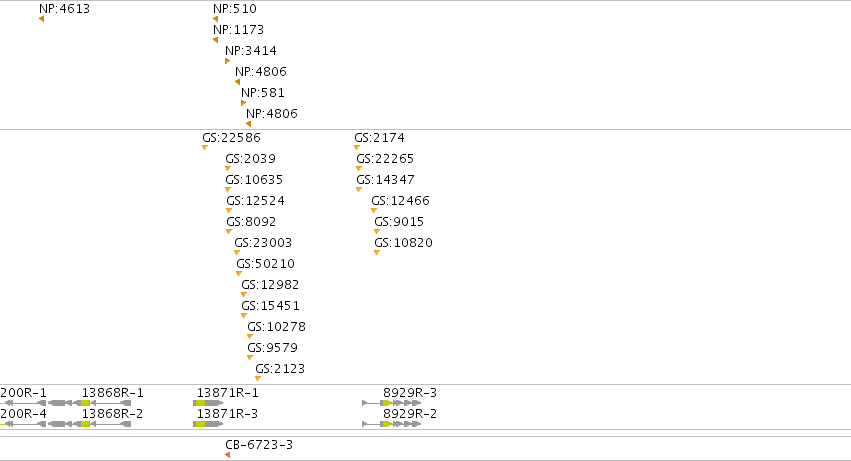Select the GS:9015 insertion marker

click(377, 232)
